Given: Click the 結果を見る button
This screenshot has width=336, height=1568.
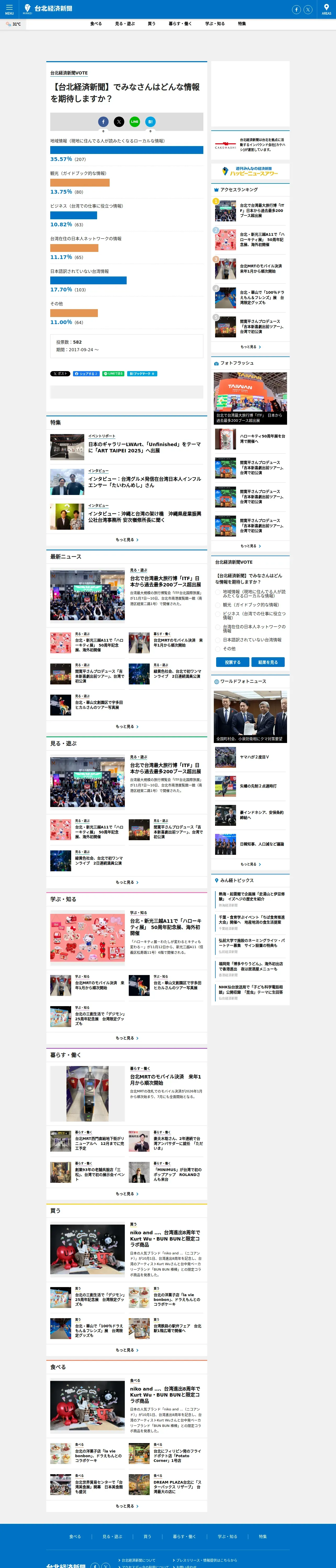Looking at the screenshot, I should coord(268,662).
